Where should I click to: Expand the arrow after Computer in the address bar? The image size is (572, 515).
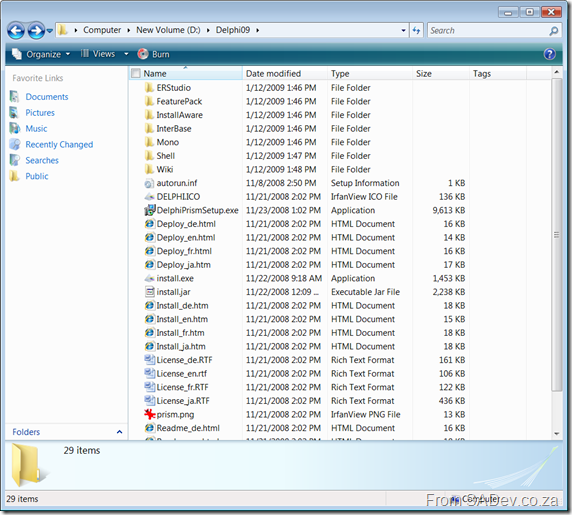click(129, 30)
